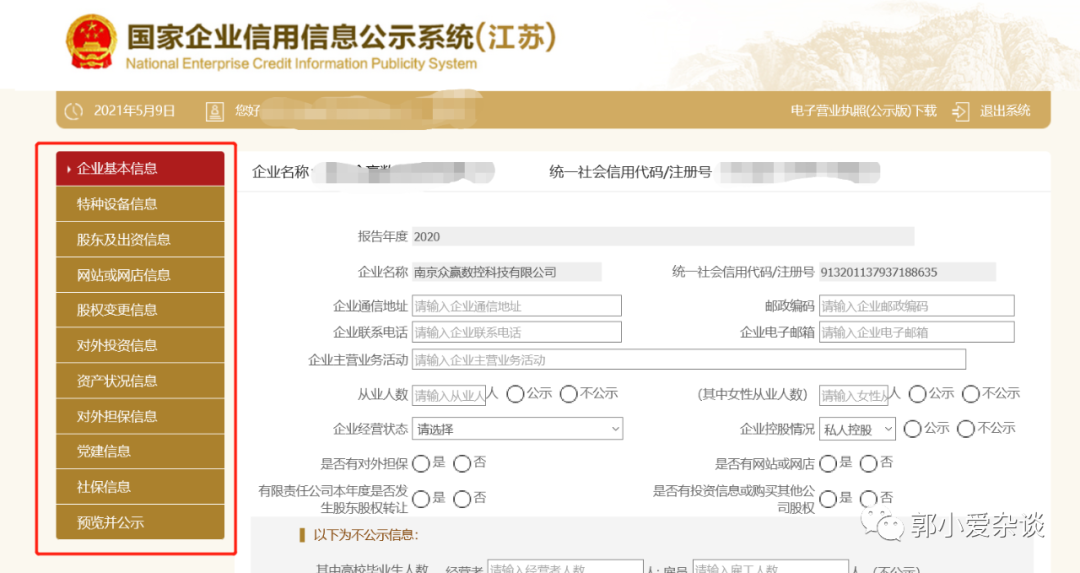Open 网站或网店信息 menu item
Screen dimensions: 1080x573
click(x=141, y=275)
